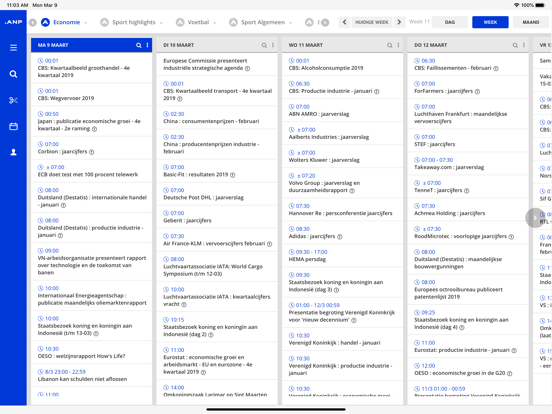Image resolution: width=552 pixels, height=414 pixels.
Task: Open ABN AMRO jaarverslag item
Action: tap(343, 110)
